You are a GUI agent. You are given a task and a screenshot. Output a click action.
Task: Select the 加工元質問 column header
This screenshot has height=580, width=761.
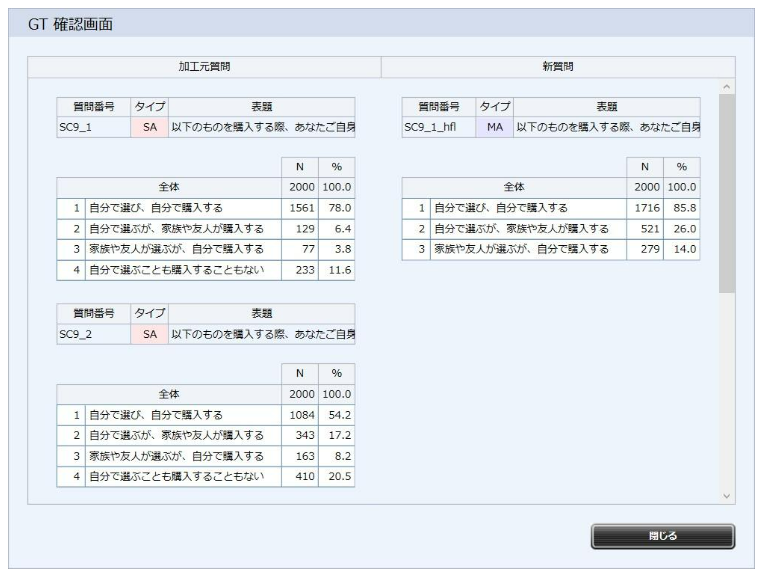point(204,66)
